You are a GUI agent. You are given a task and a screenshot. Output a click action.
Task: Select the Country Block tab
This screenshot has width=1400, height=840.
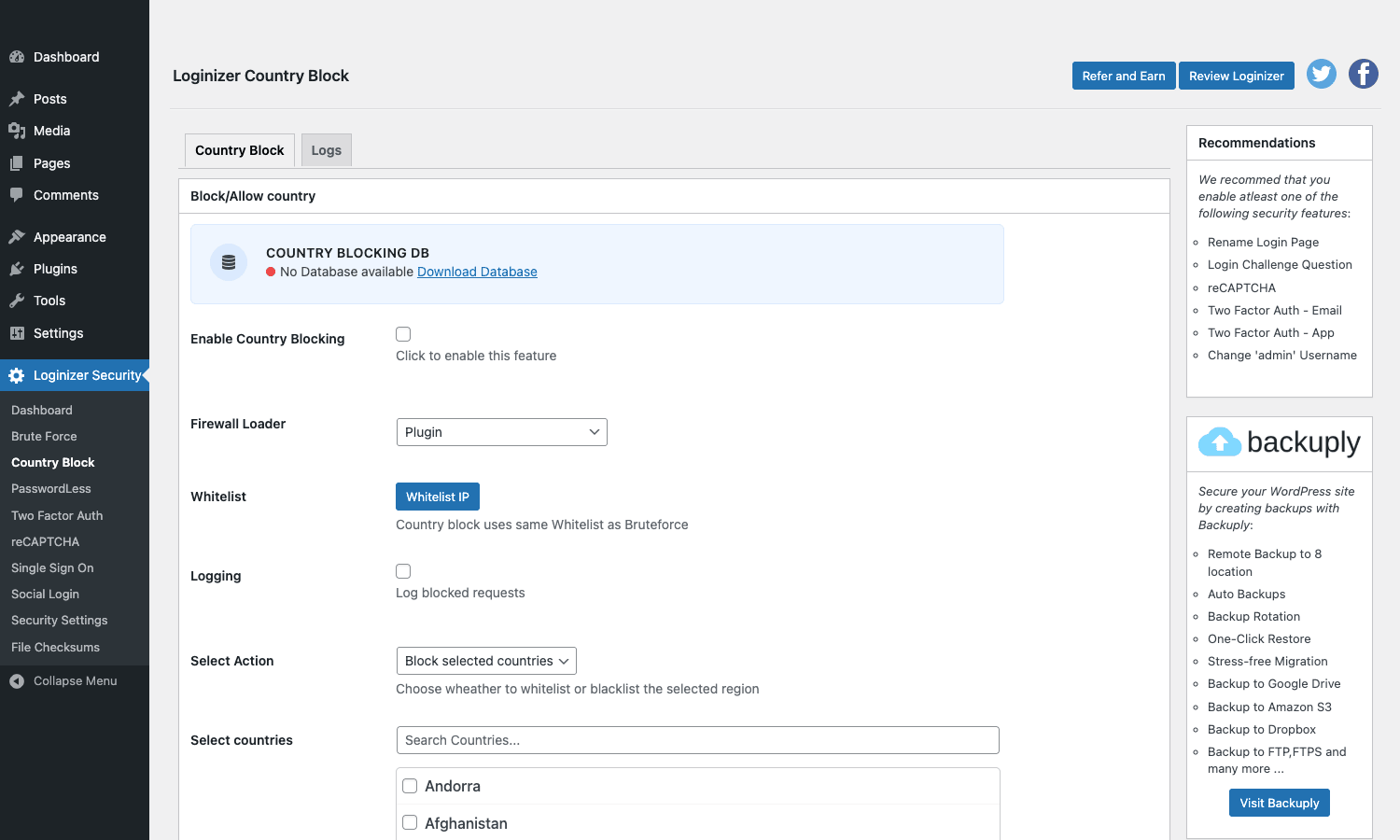[240, 150]
